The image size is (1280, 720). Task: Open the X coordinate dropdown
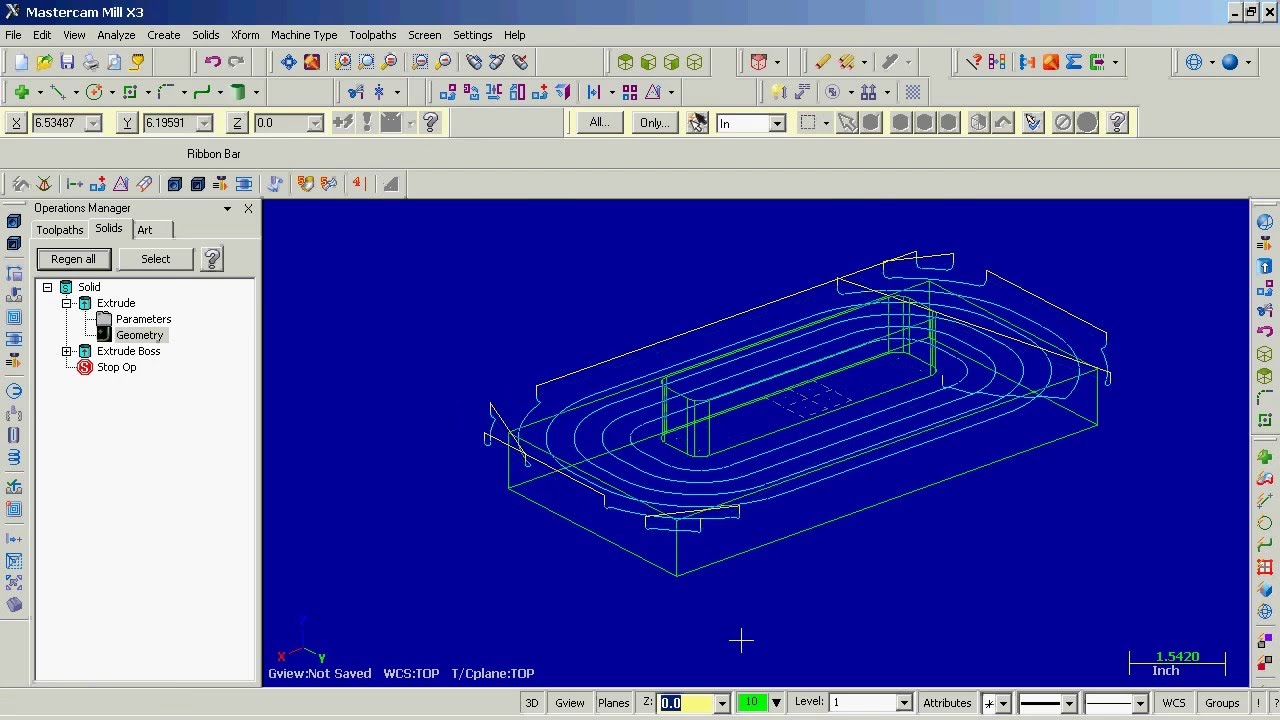pyautogui.click(x=93, y=123)
